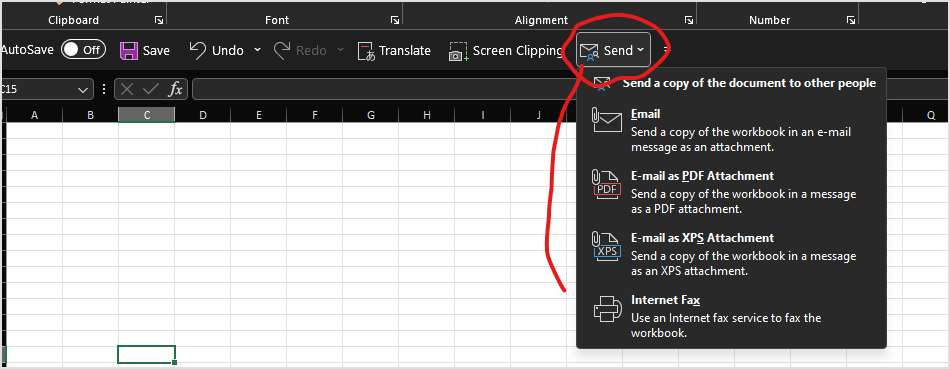Screen dimensions: 950x369
Task: Open Clipboard group dialog launcher
Action: click(x=159, y=21)
